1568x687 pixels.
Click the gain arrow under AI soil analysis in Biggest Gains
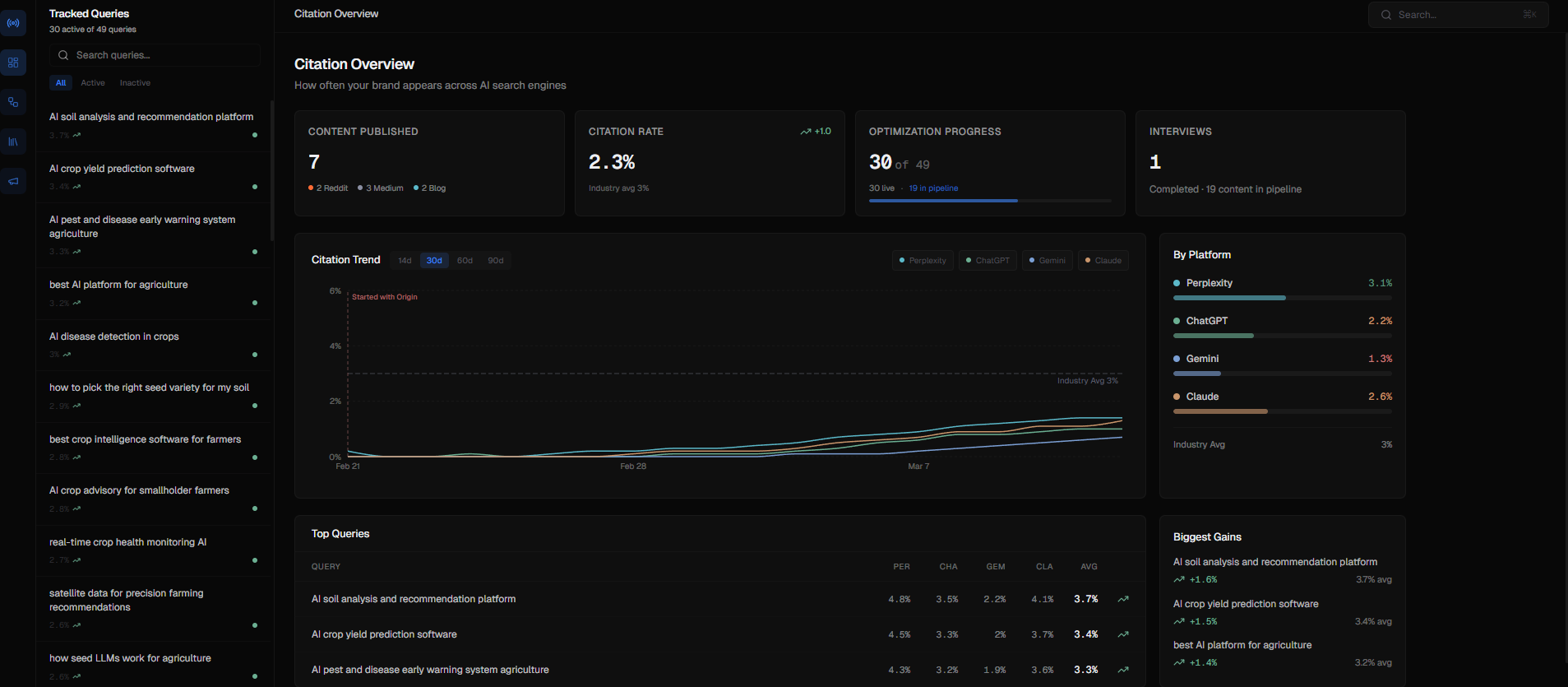[x=1179, y=580]
